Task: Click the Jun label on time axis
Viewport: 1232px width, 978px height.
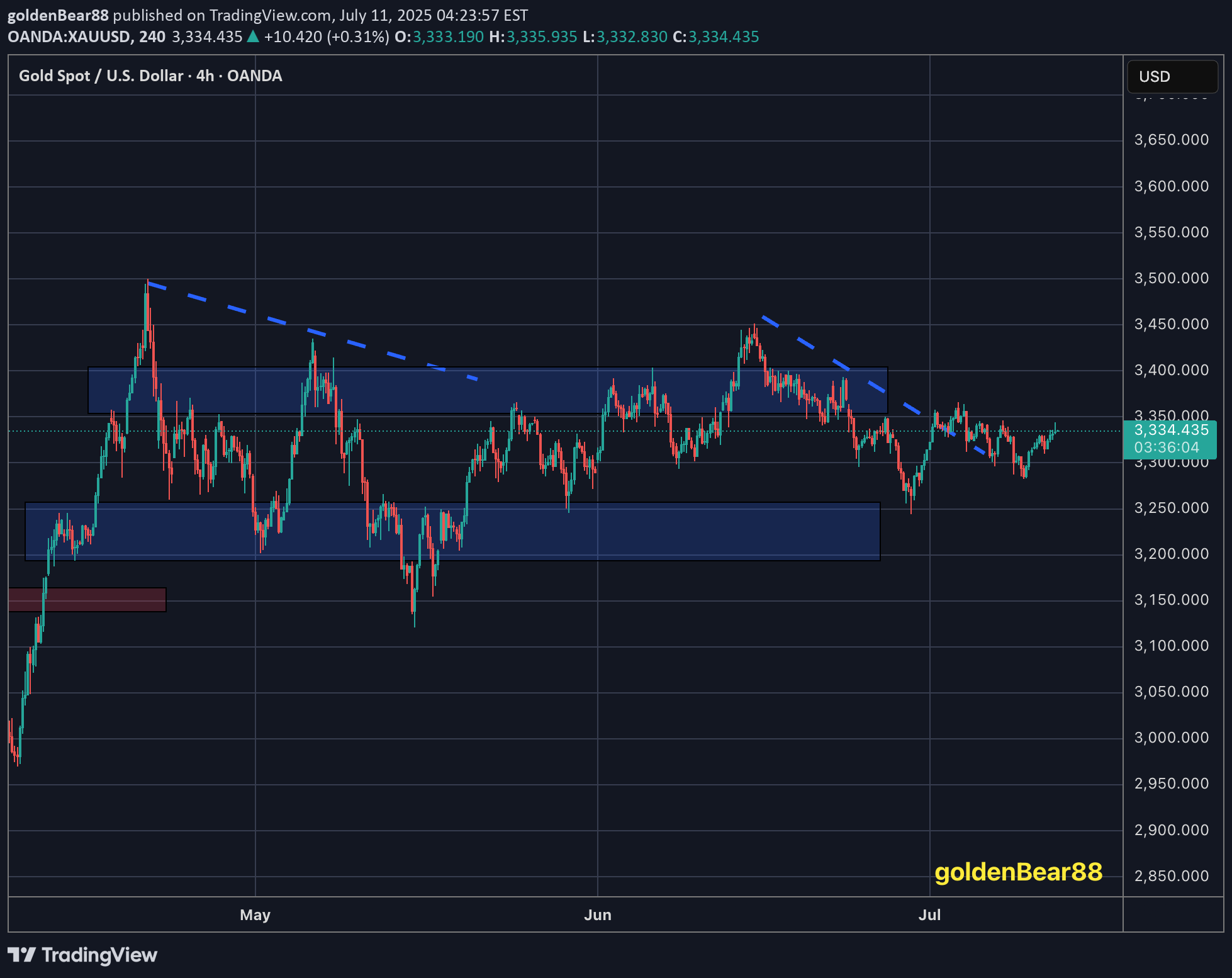Action: point(598,915)
